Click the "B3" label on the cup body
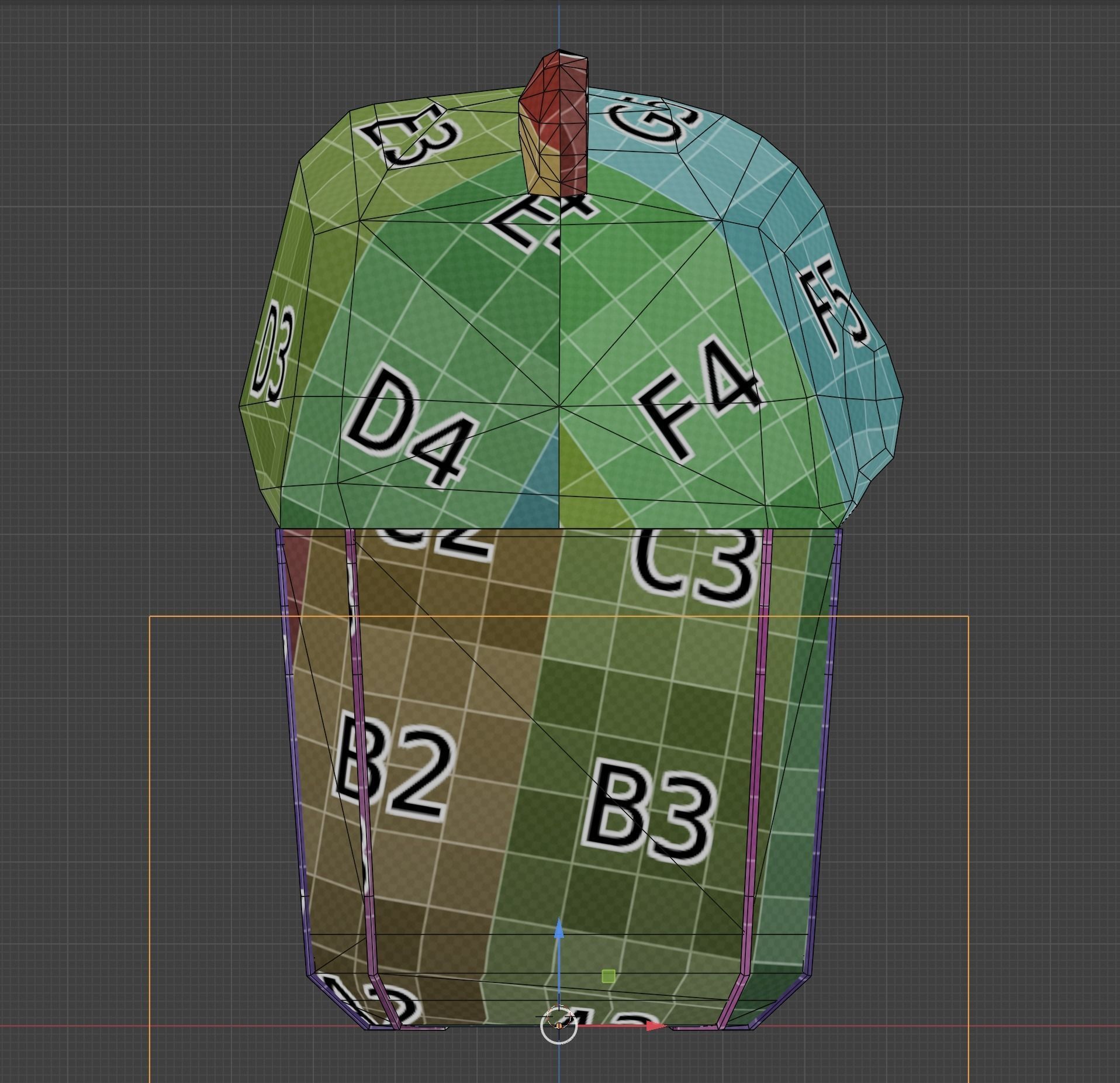Image resolution: width=1120 pixels, height=1083 pixels. tap(649, 811)
